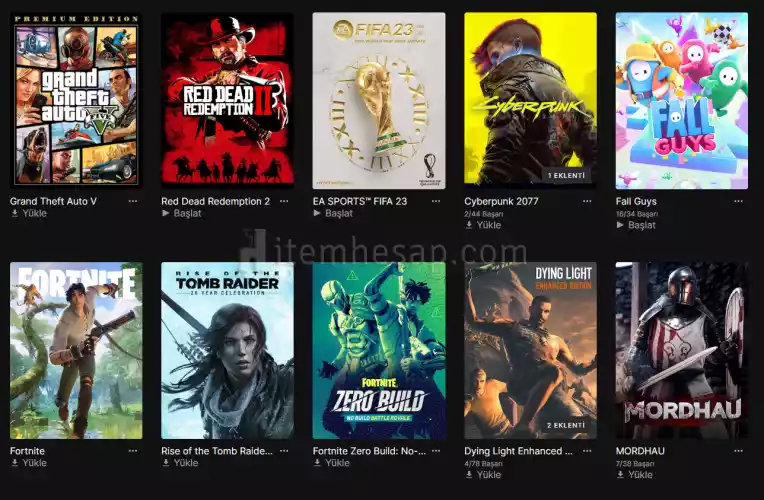Open the more options menu for Fall Guys
The width and height of the screenshot is (764, 500).
739,201
